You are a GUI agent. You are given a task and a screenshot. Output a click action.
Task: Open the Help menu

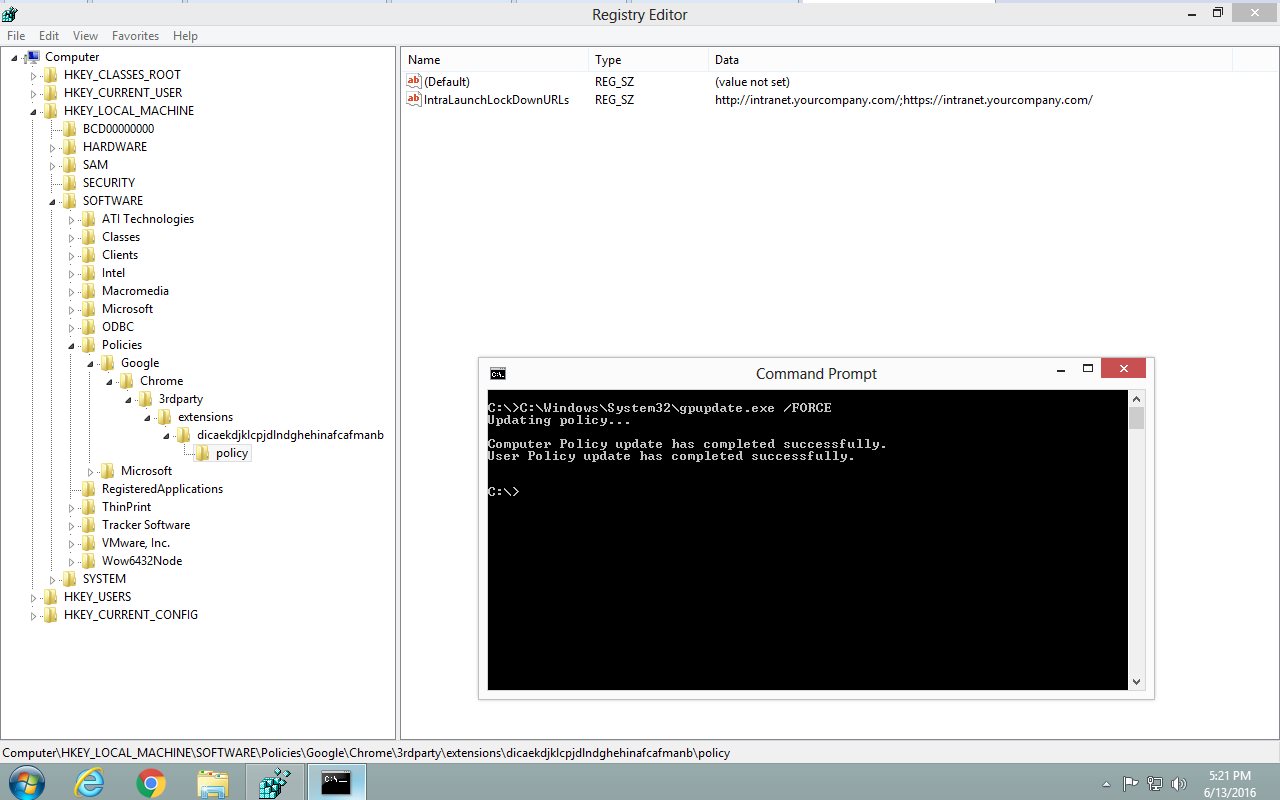[x=186, y=36]
